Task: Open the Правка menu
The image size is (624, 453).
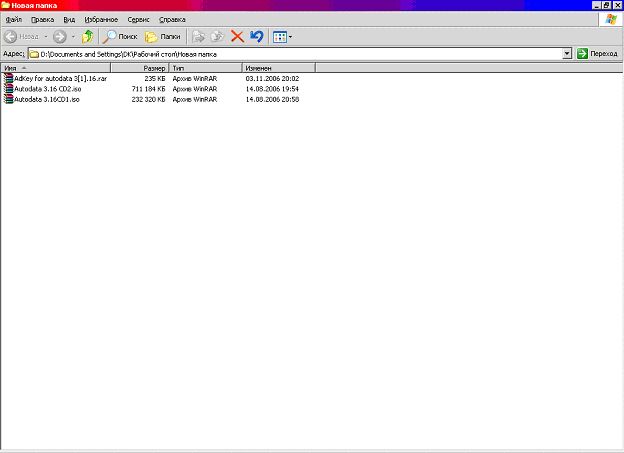Action: click(x=43, y=20)
